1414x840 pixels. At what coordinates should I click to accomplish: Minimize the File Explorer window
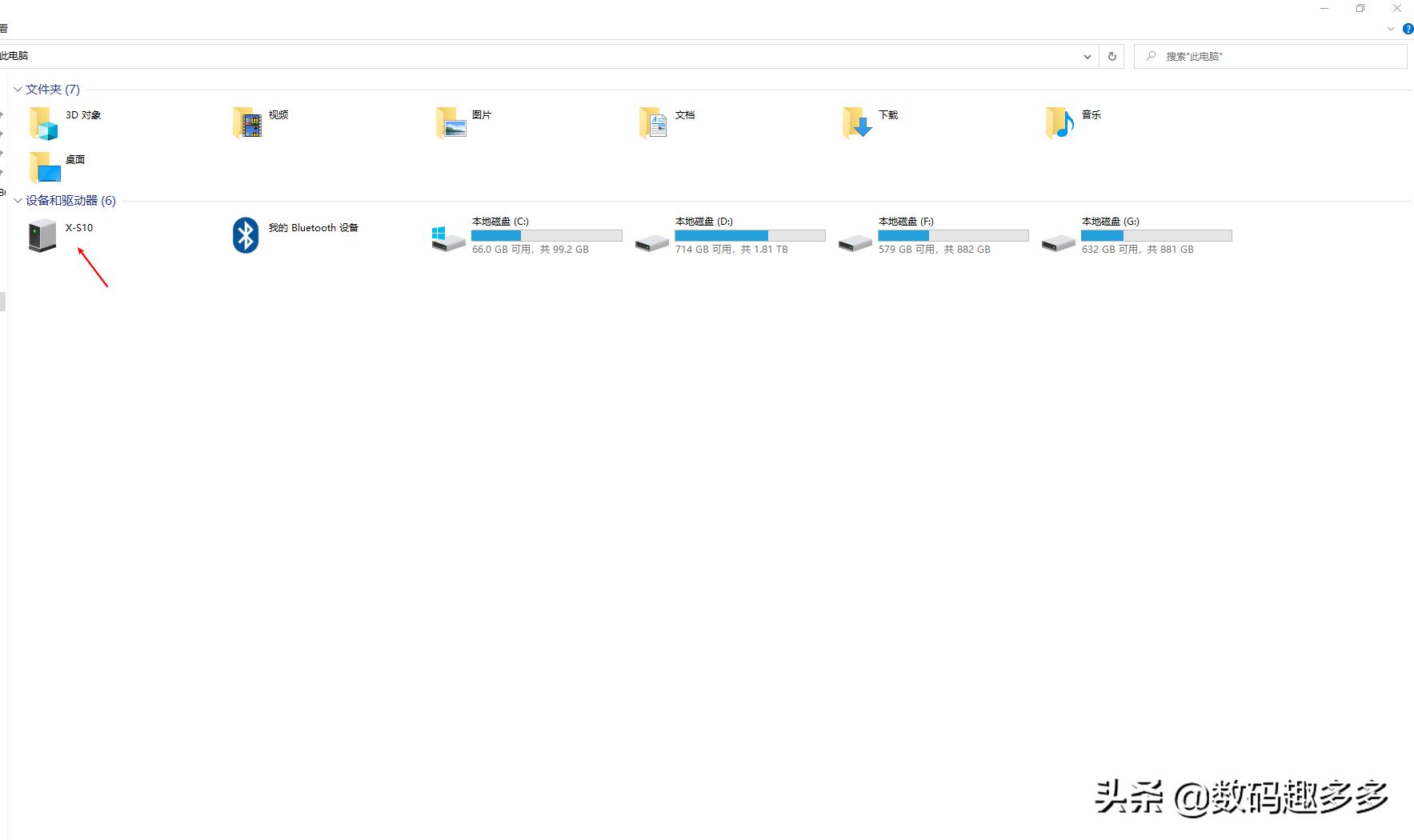pyautogui.click(x=1324, y=8)
